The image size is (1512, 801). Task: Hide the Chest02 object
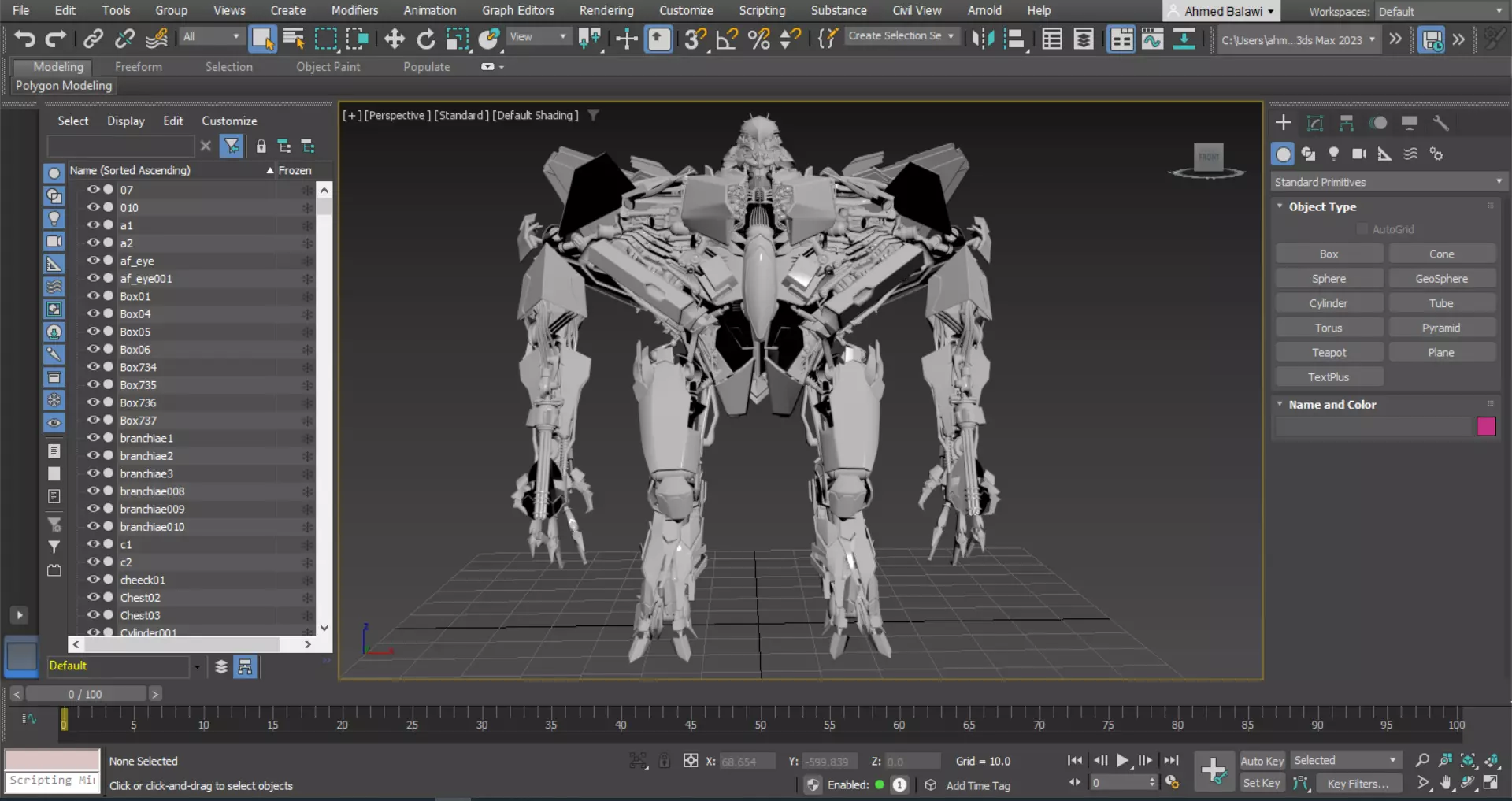point(93,597)
